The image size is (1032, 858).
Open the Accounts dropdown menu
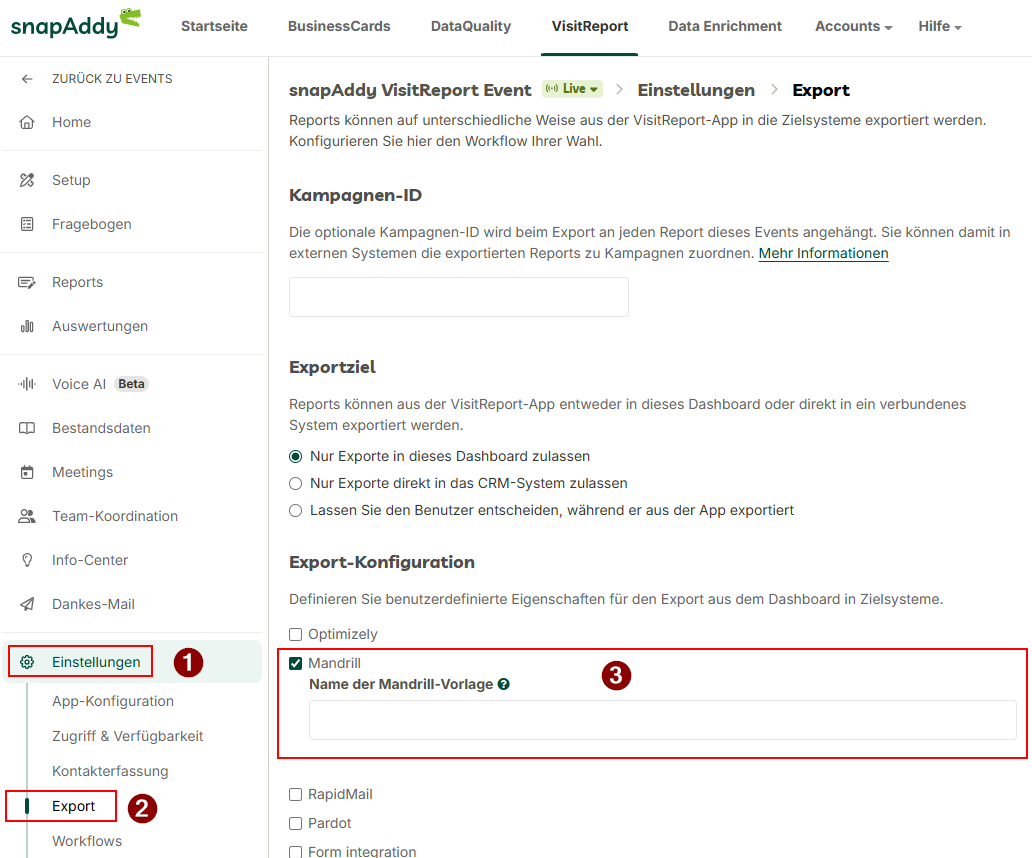(x=854, y=26)
